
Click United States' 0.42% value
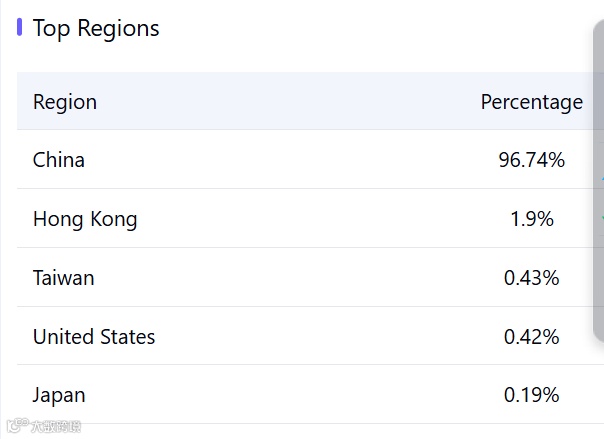click(532, 337)
